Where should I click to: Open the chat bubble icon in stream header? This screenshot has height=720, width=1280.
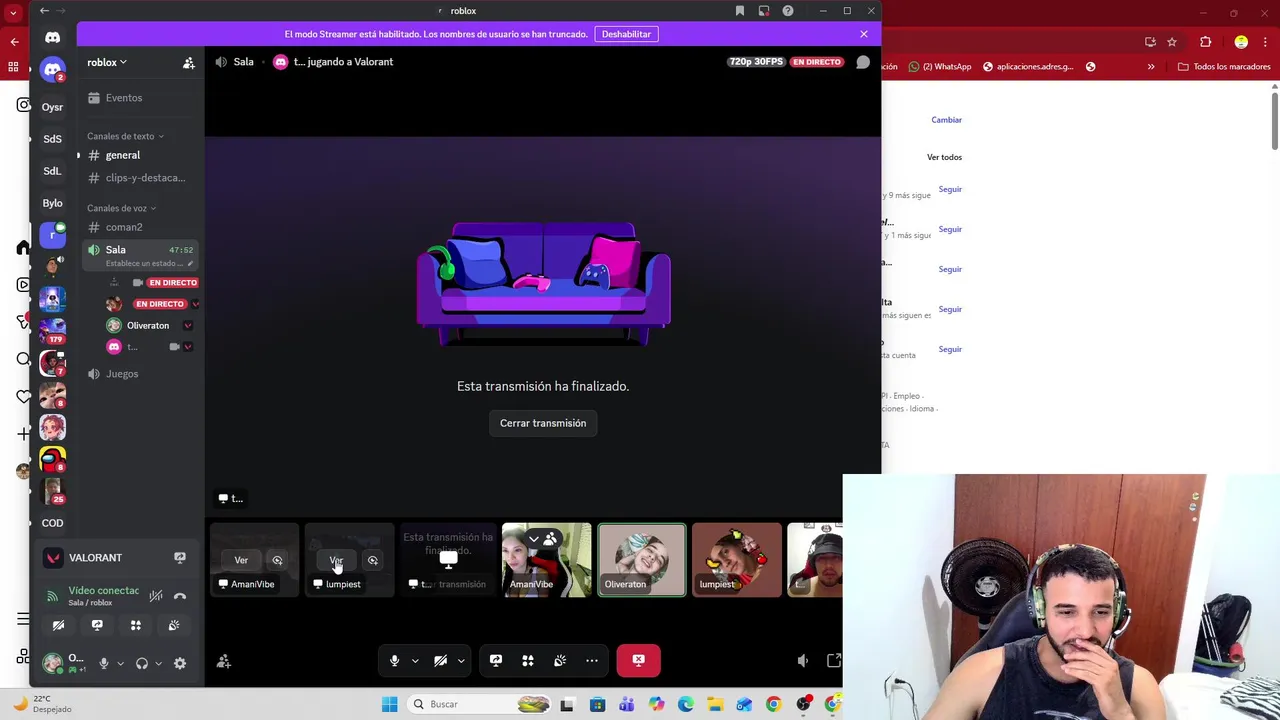pyautogui.click(x=863, y=62)
